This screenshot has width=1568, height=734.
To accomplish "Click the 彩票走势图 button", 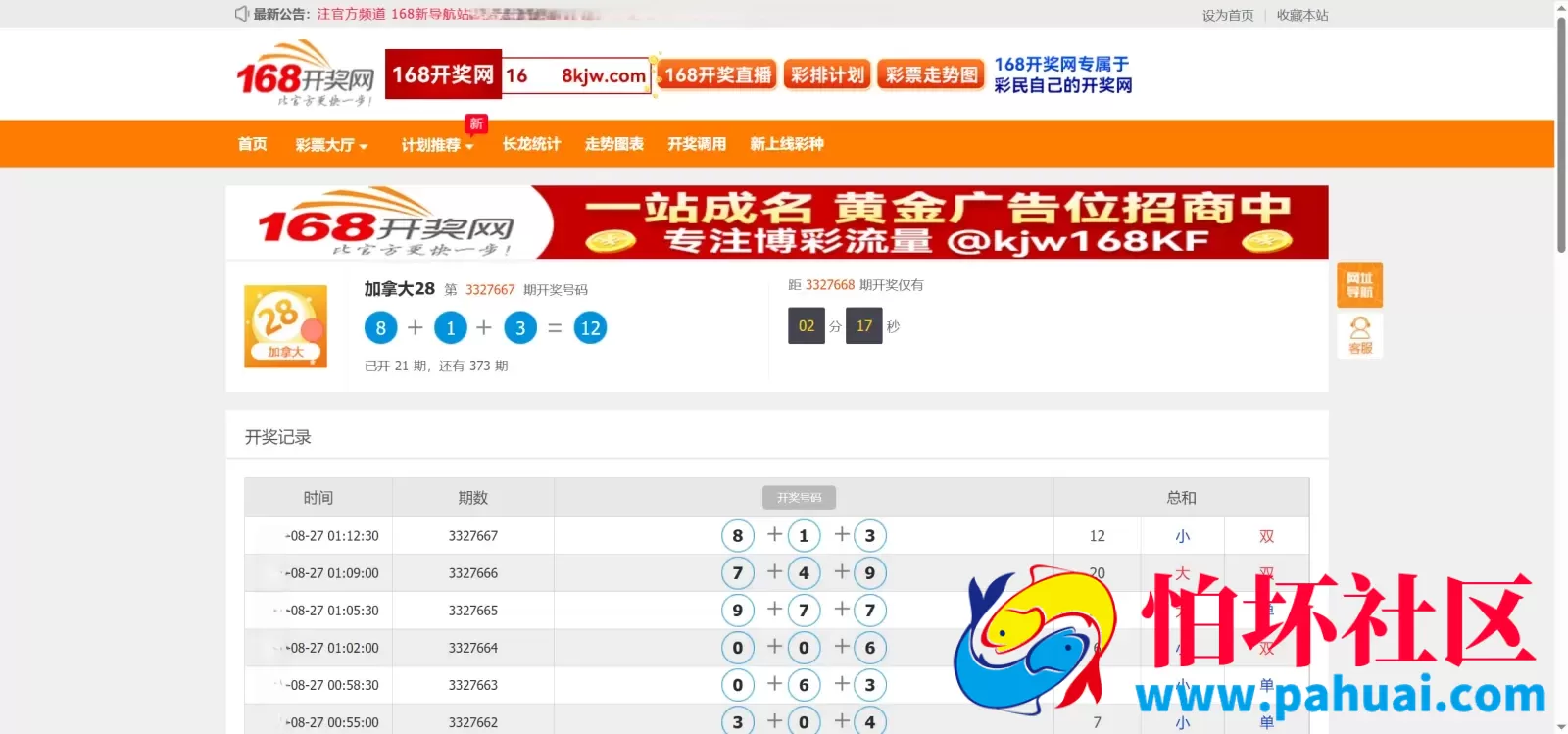I will tap(931, 74).
